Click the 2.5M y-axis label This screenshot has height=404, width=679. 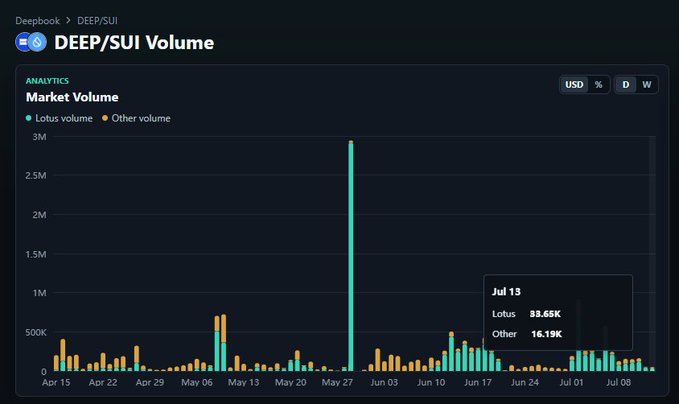pyautogui.click(x=36, y=175)
